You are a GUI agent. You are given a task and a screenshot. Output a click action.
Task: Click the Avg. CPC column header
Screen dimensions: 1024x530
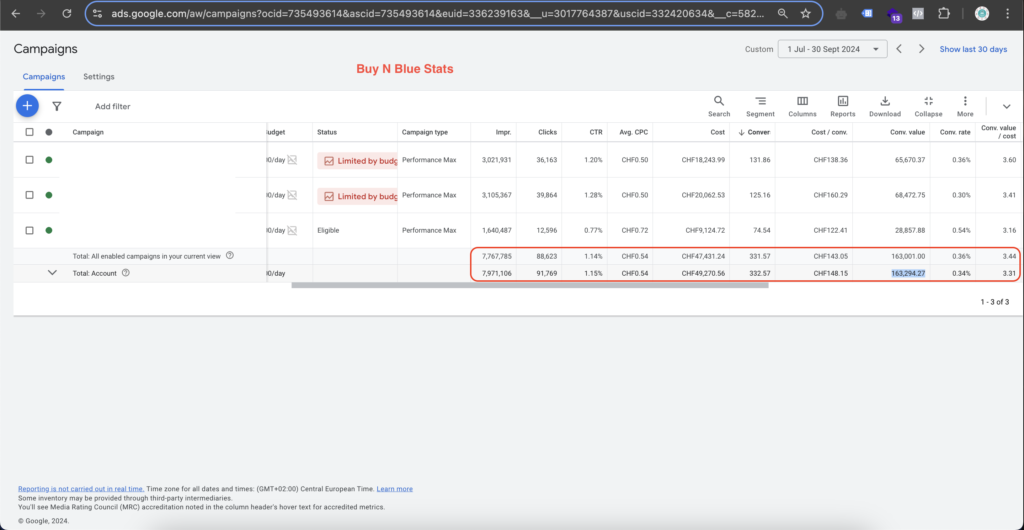pyautogui.click(x=633, y=132)
